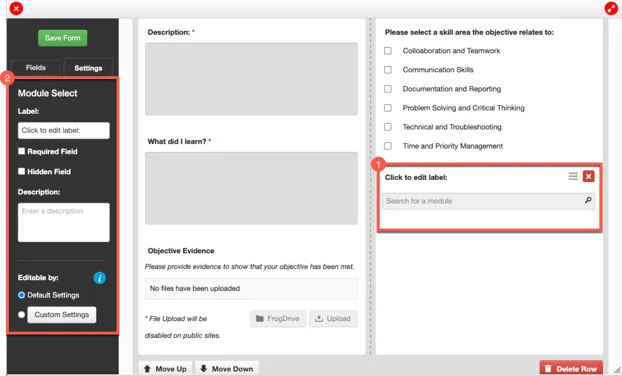Delete the module select field with red X
622x376 pixels.
pyautogui.click(x=588, y=176)
